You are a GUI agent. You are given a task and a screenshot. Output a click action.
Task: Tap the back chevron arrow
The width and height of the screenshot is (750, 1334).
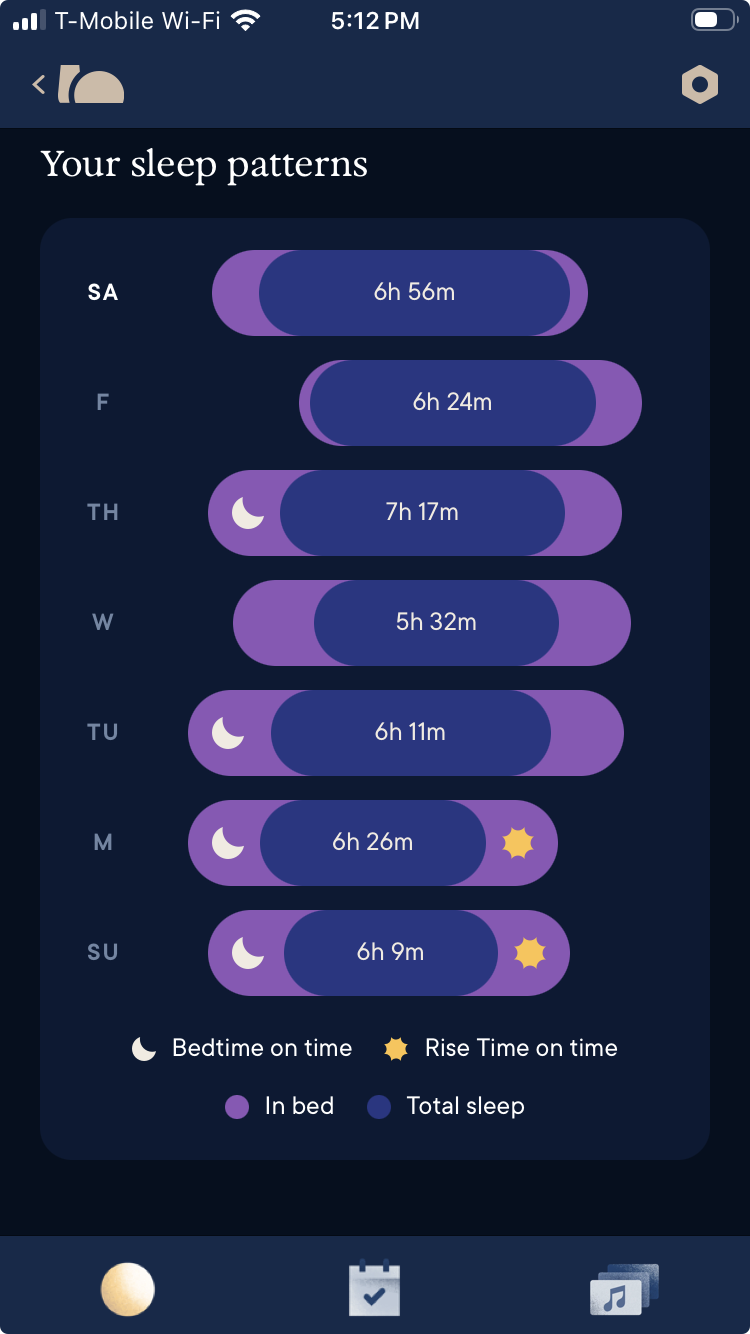(39, 85)
